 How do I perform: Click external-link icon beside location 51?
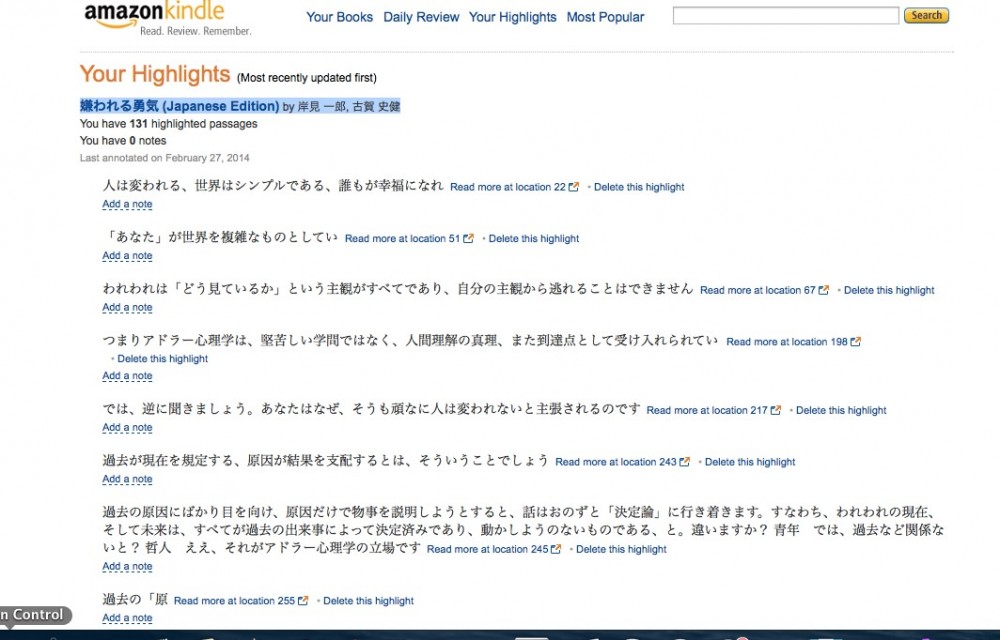click(x=469, y=238)
